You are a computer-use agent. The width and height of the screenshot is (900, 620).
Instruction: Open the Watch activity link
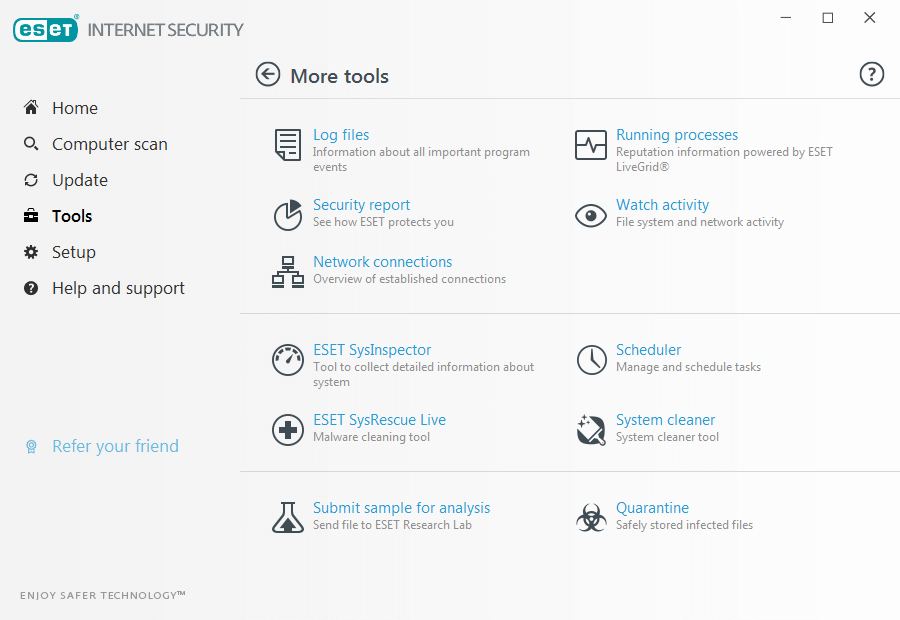662,205
